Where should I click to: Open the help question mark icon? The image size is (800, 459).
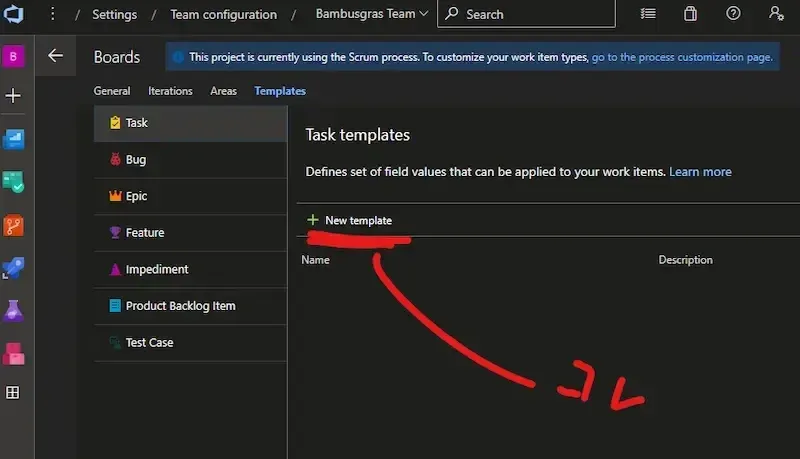[733, 14]
